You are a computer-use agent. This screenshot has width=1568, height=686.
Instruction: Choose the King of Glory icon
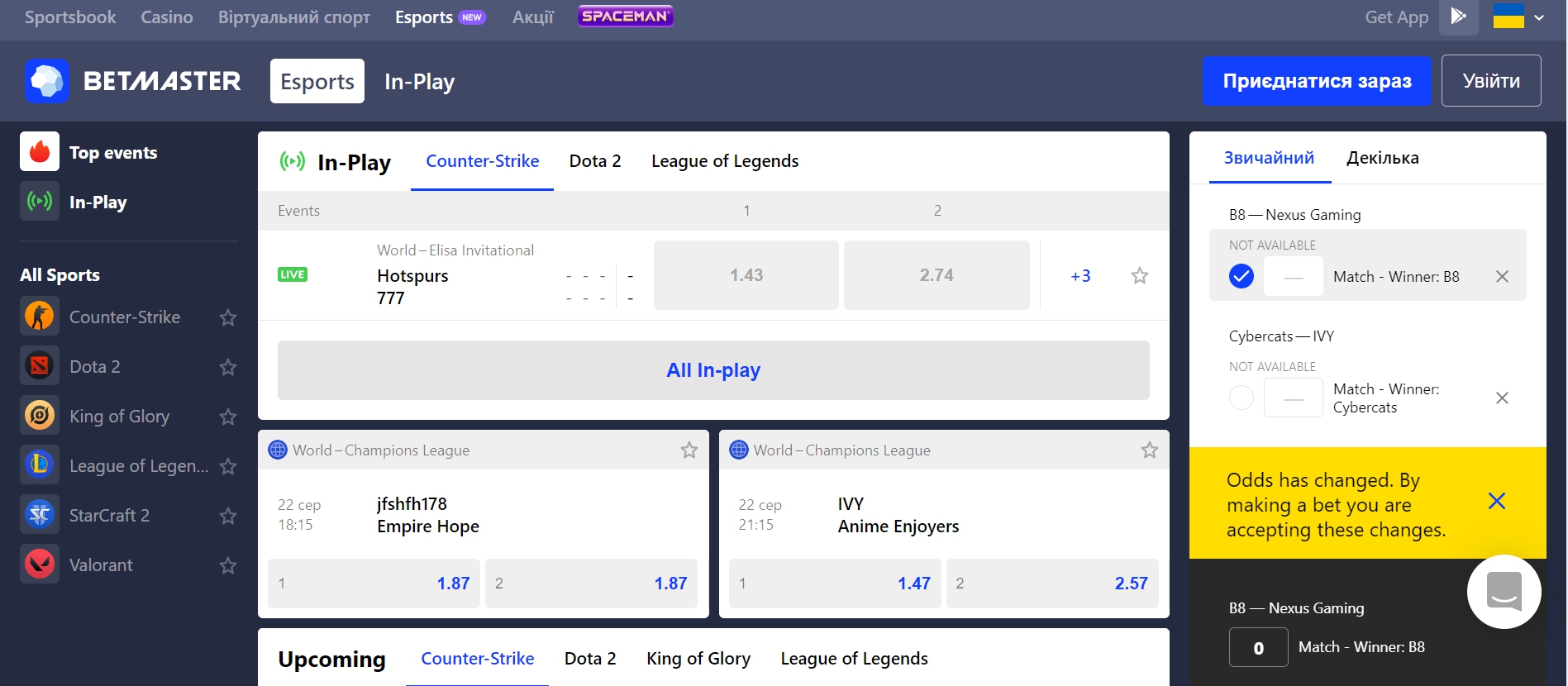40,416
